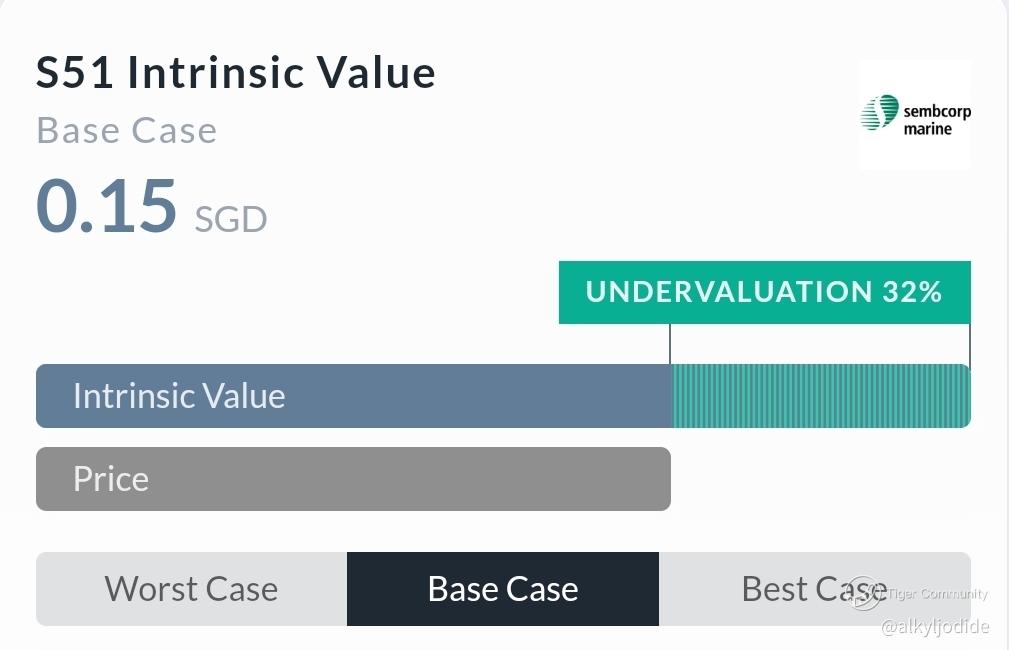Click the right bracket line under the undervaluation badge
This screenshot has width=1009, height=650.
[x=970, y=344]
